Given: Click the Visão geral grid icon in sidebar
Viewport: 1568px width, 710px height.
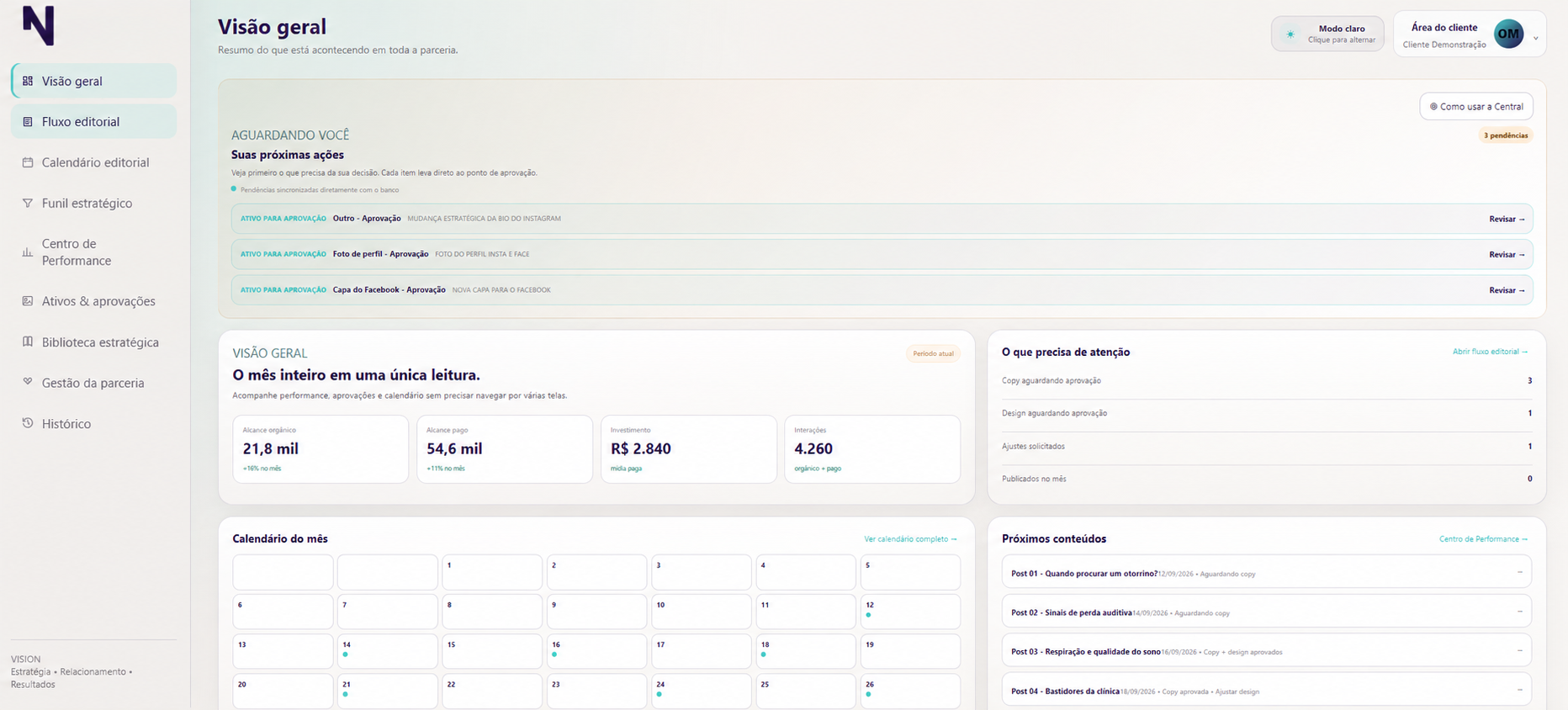Looking at the screenshot, I should [28, 81].
